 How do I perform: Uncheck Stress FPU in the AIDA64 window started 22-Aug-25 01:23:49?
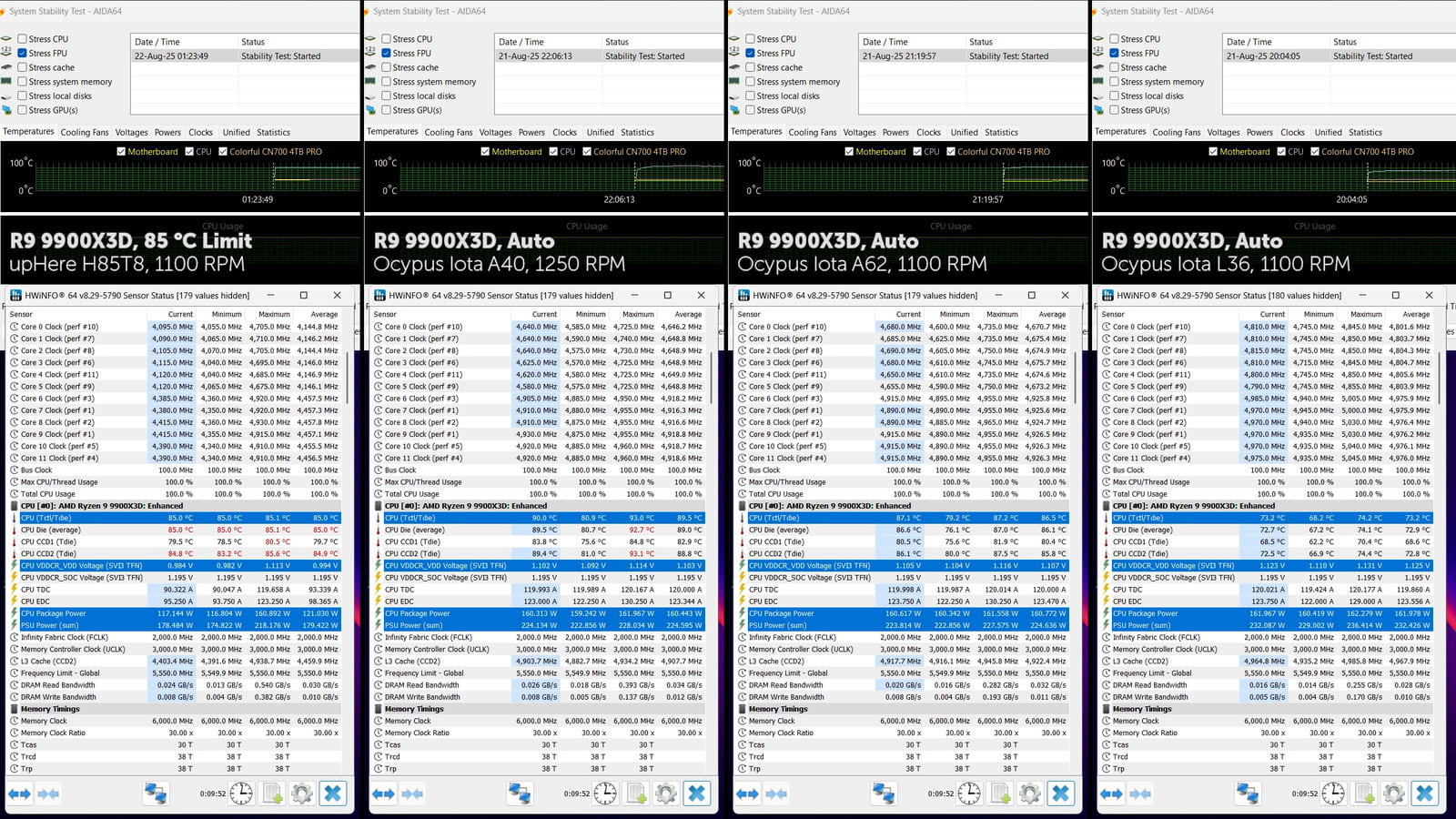(22, 53)
